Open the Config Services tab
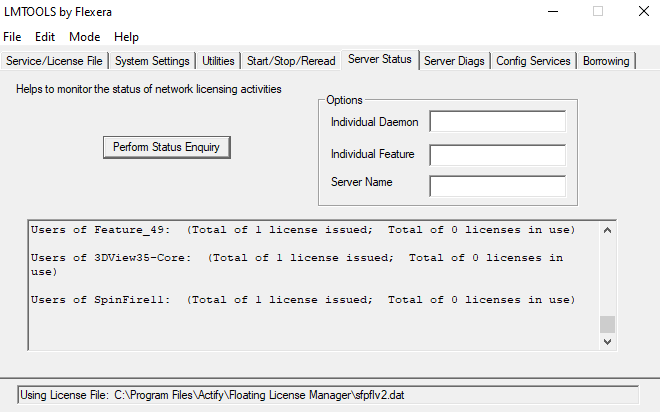Screen dimensions: 660x412 click(x=533, y=61)
